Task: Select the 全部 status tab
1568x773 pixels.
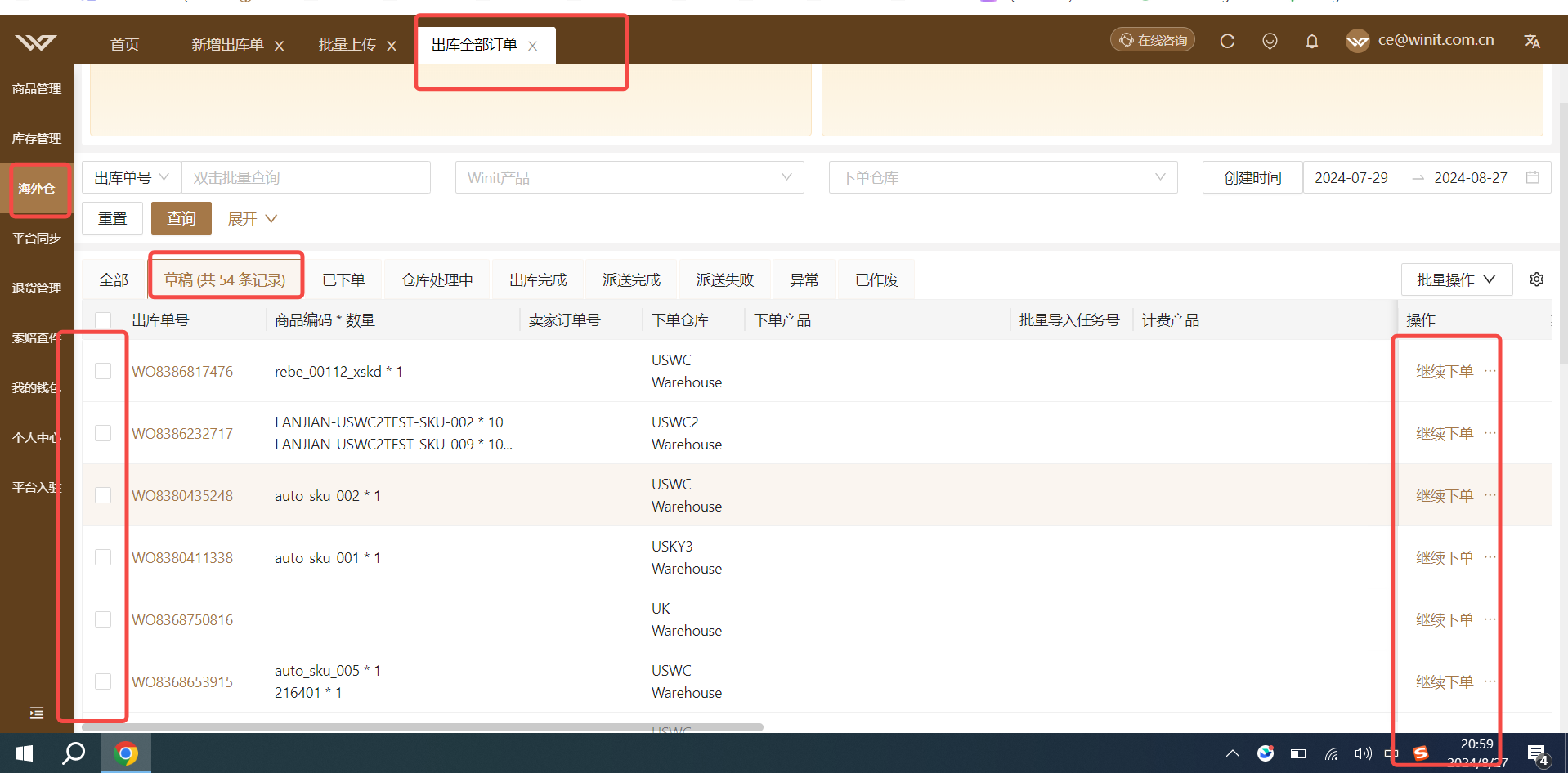Action: pyautogui.click(x=114, y=280)
